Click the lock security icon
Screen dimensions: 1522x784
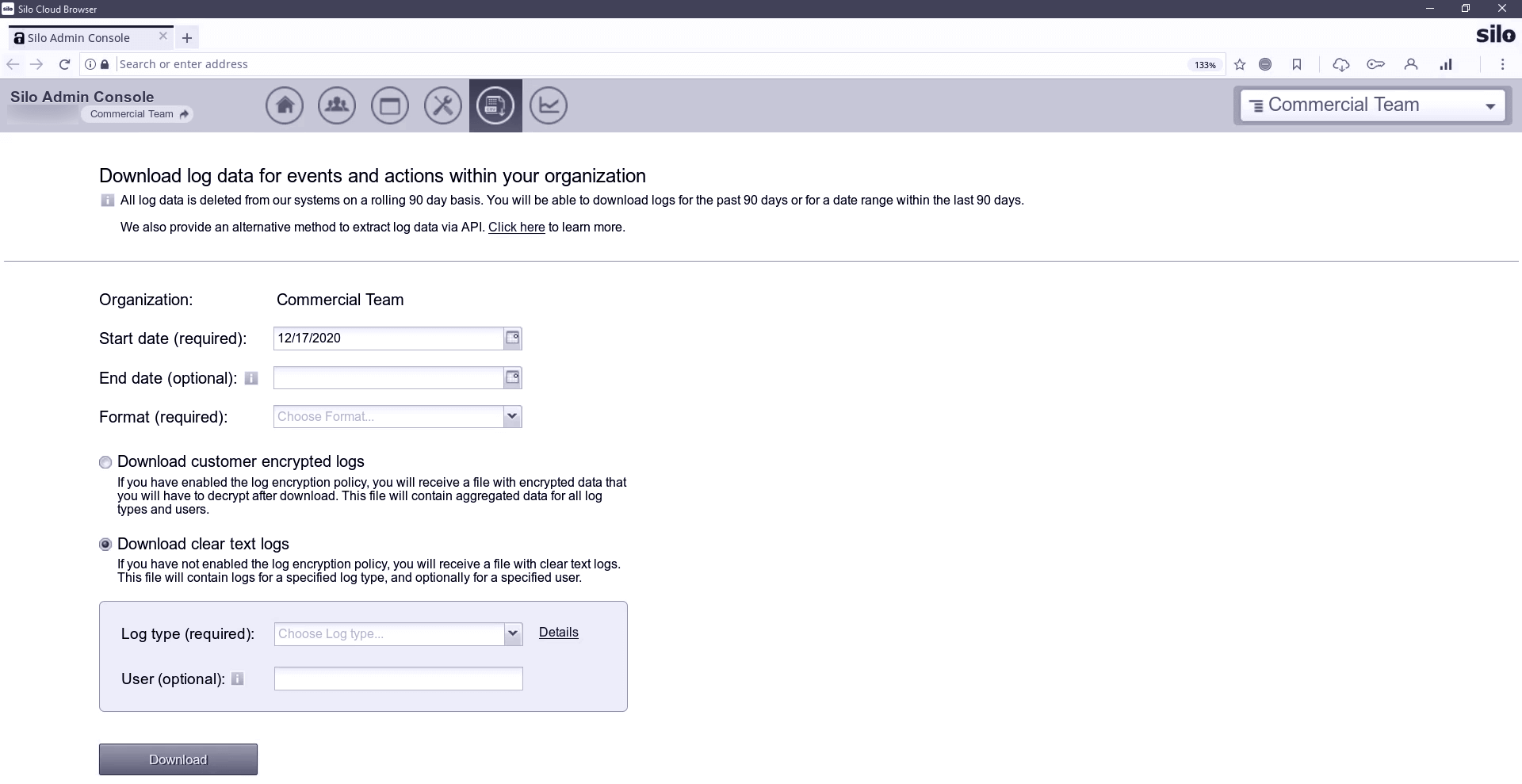tap(105, 64)
